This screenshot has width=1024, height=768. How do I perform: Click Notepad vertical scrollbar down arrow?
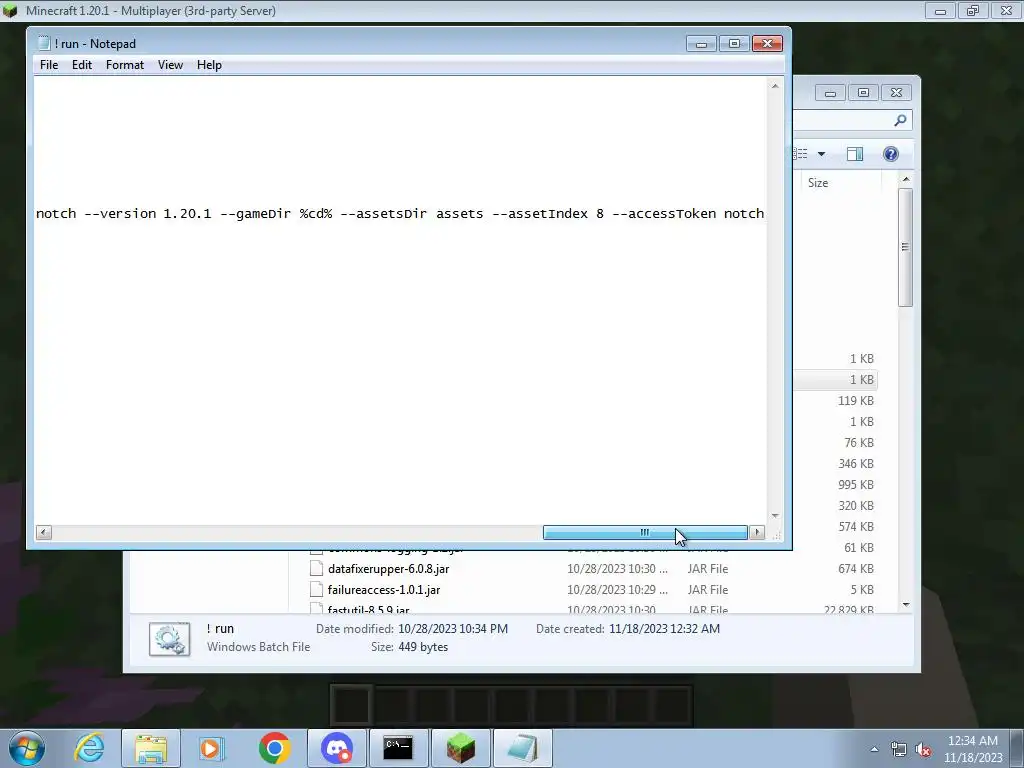[x=775, y=516]
